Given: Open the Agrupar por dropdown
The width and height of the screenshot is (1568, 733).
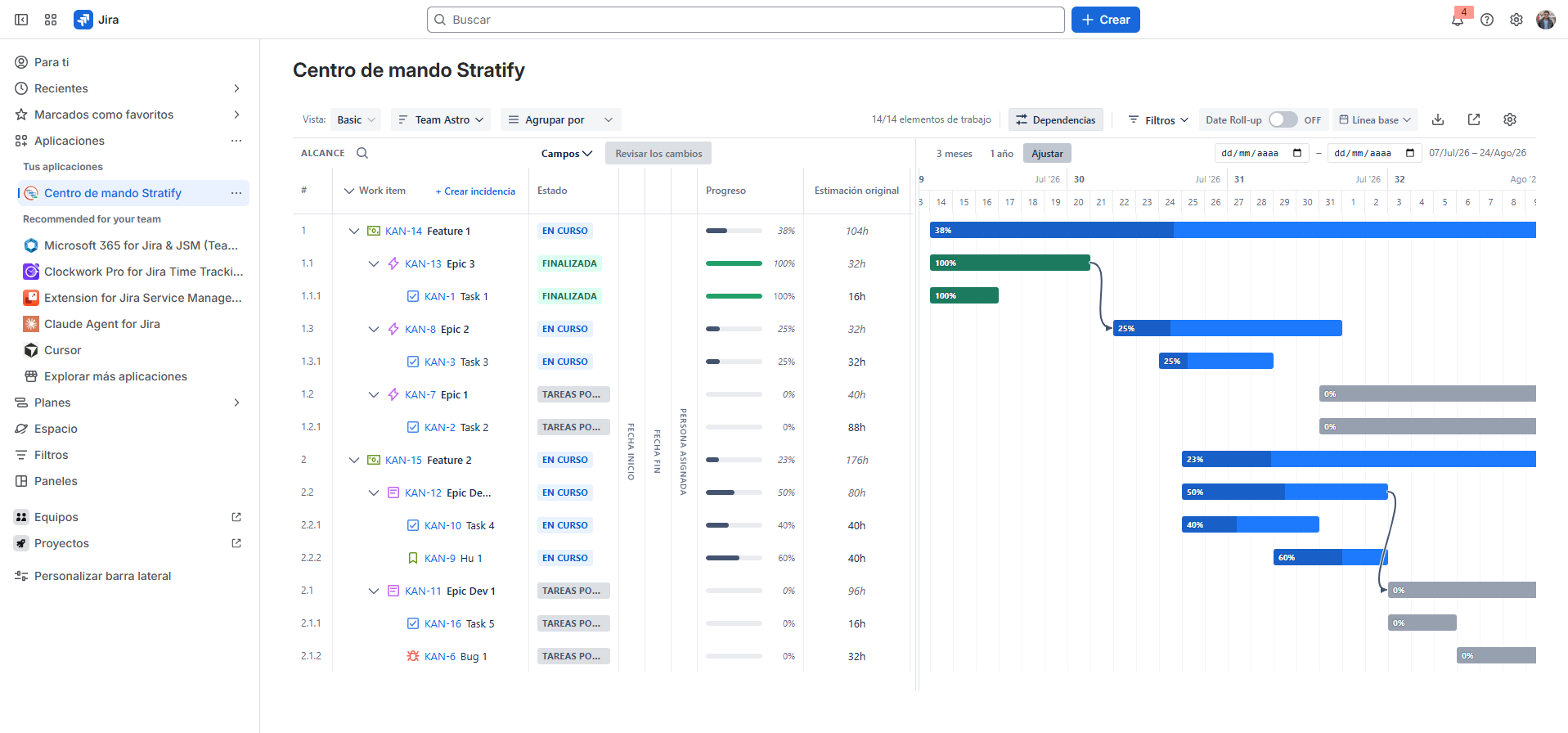Looking at the screenshot, I should (561, 119).
